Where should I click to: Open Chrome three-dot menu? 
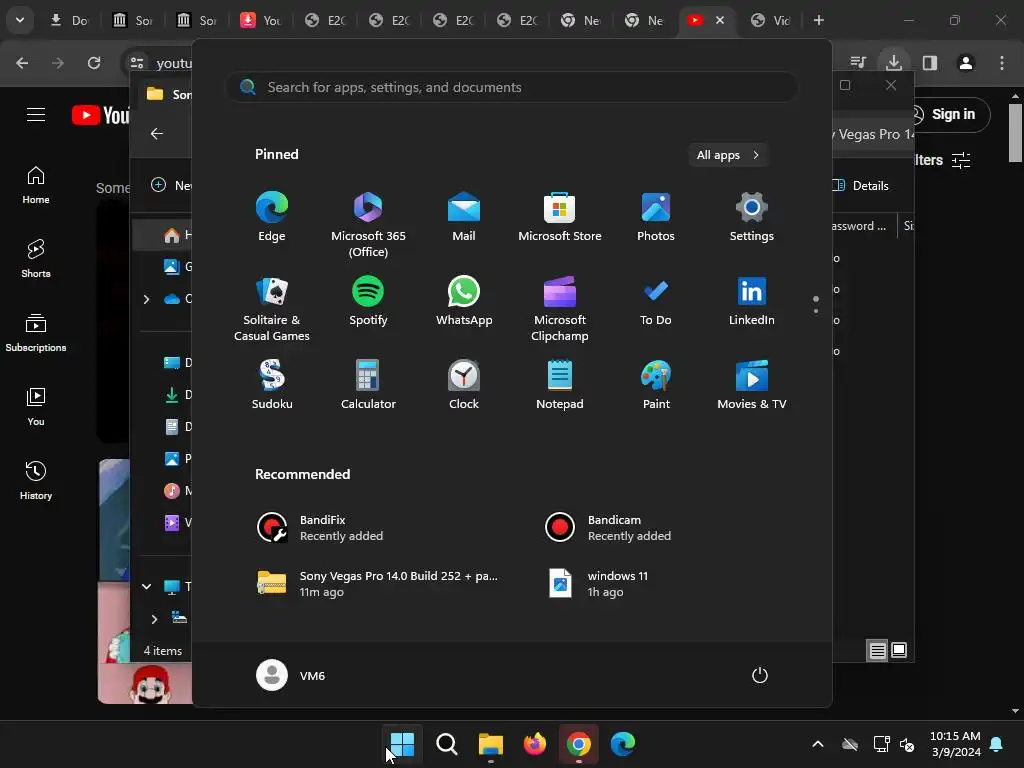[x=1002, y=63]
